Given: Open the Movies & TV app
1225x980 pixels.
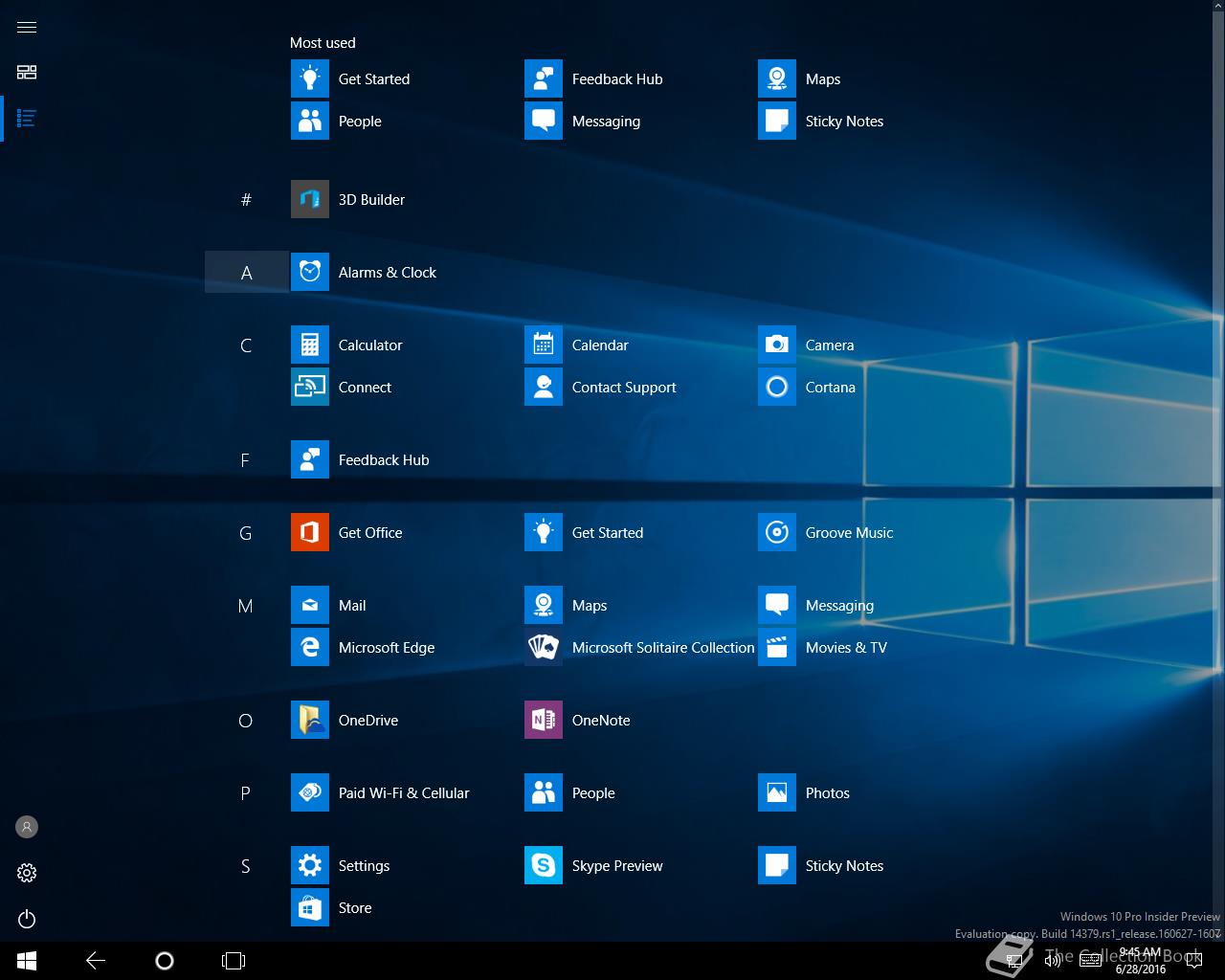Looking at the screenshot, I should [776, 647].
